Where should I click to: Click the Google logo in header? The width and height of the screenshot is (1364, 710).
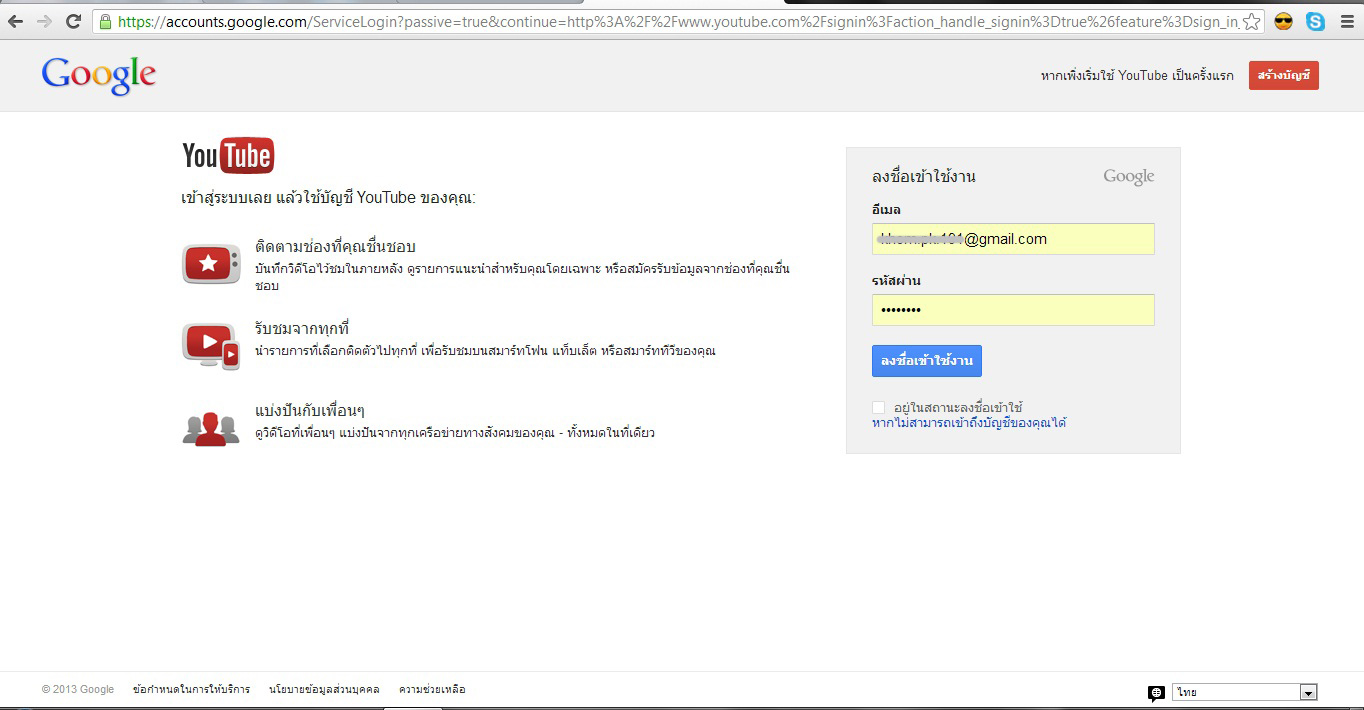click(x=99, y=76)
